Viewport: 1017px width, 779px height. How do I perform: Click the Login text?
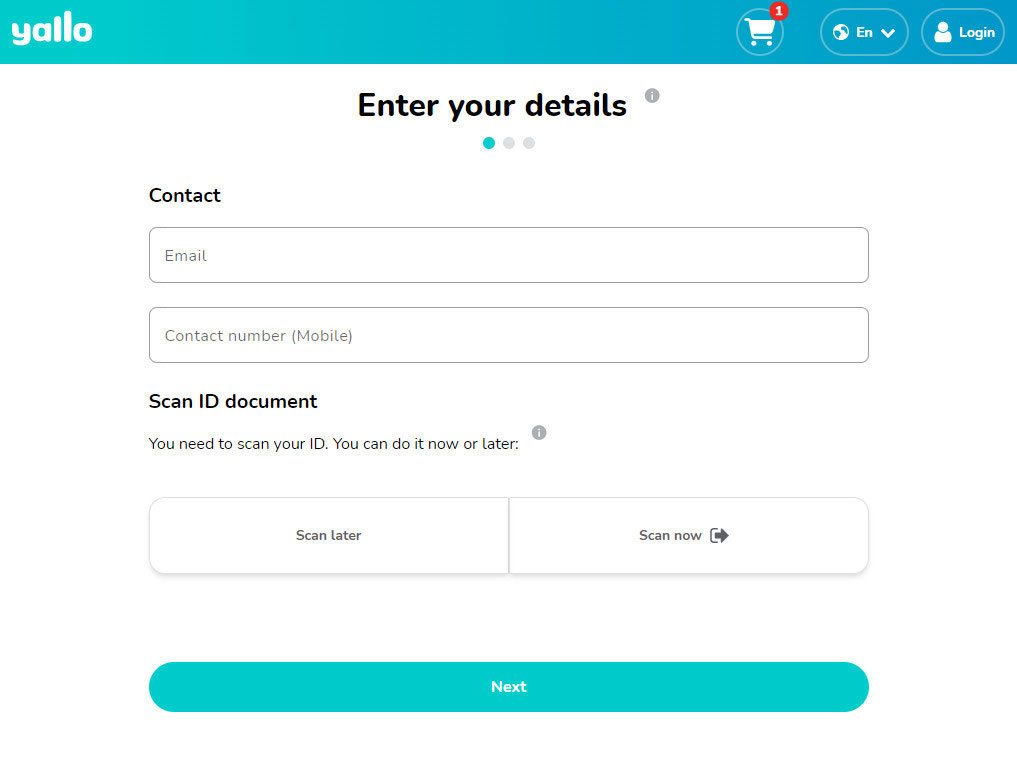[976, 32]
